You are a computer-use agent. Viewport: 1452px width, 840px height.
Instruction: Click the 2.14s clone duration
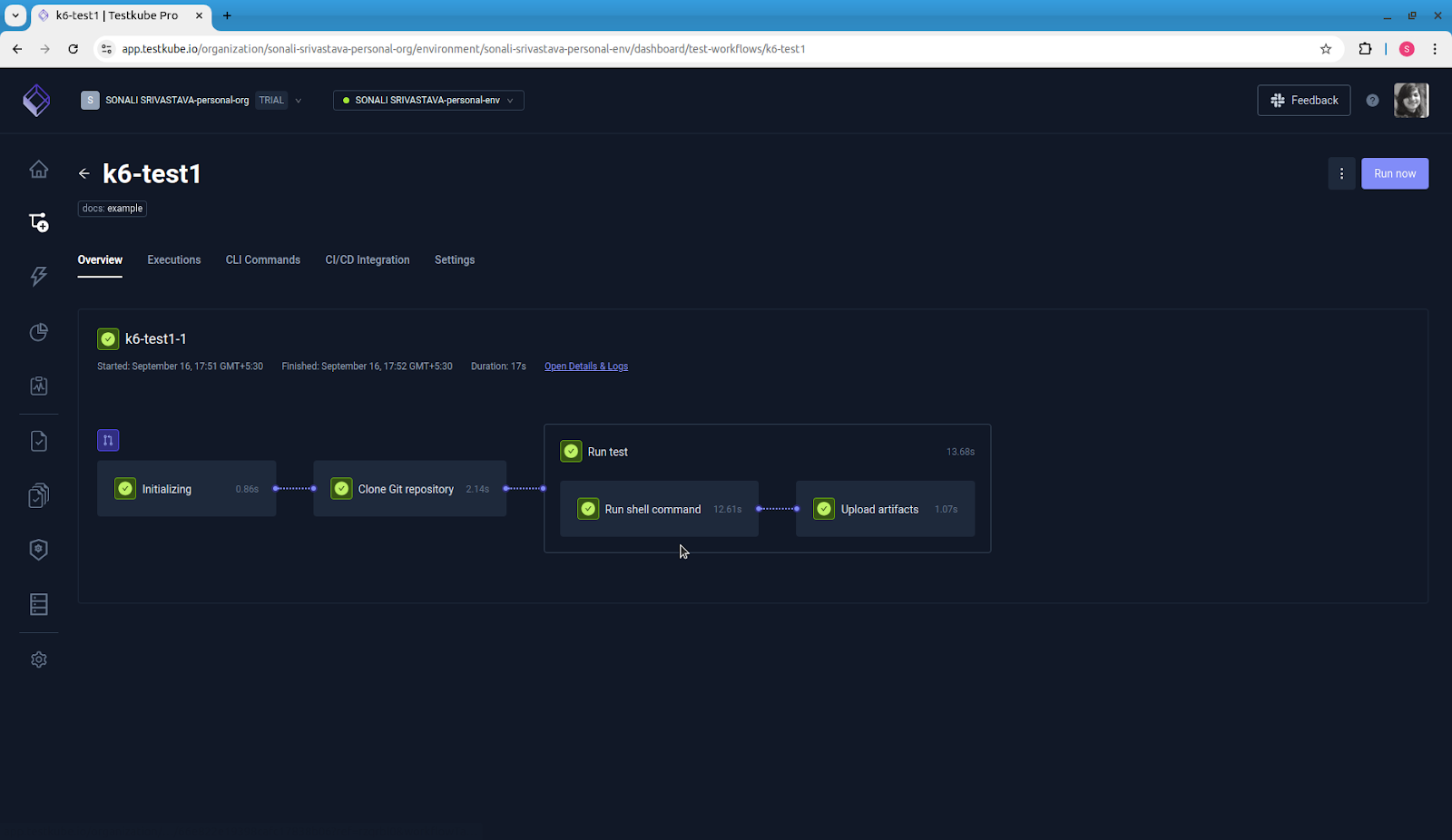[477, 489]
